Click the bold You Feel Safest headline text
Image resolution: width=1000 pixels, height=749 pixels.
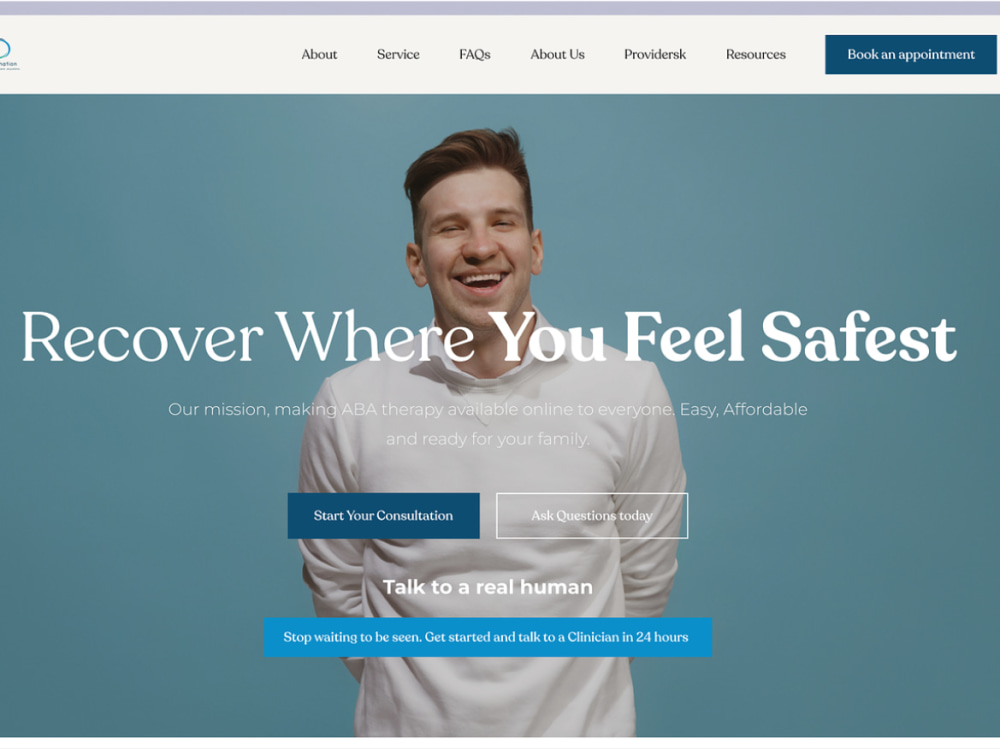click(x=722, y=337)
